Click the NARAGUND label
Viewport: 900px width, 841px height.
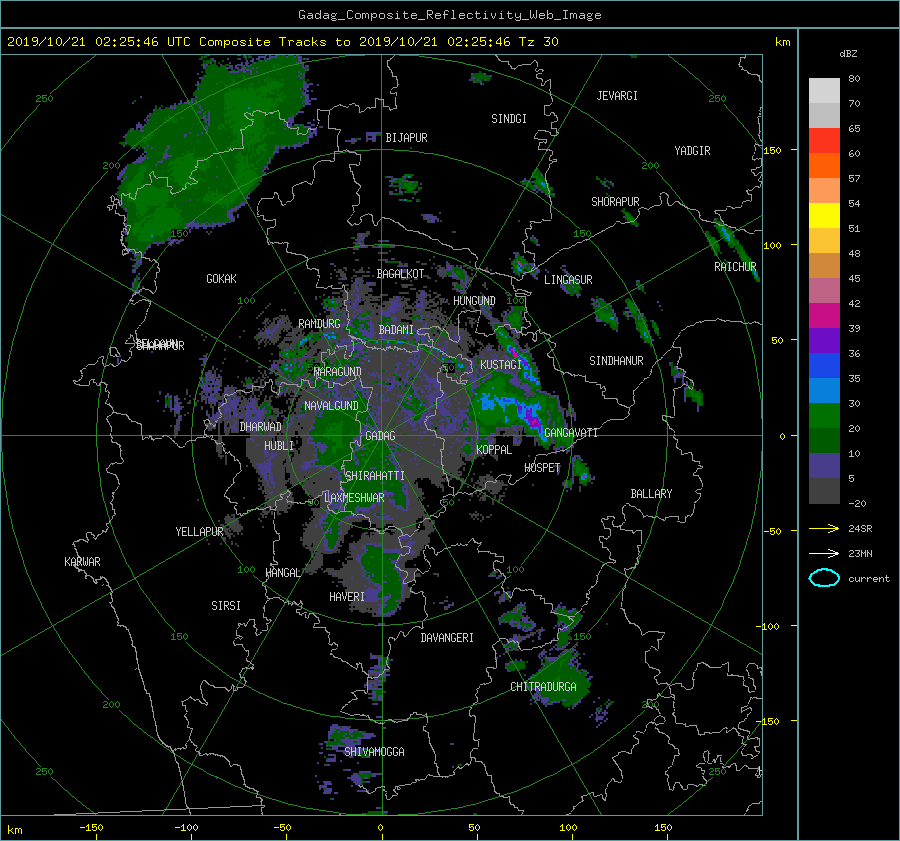tap(338, 372)
